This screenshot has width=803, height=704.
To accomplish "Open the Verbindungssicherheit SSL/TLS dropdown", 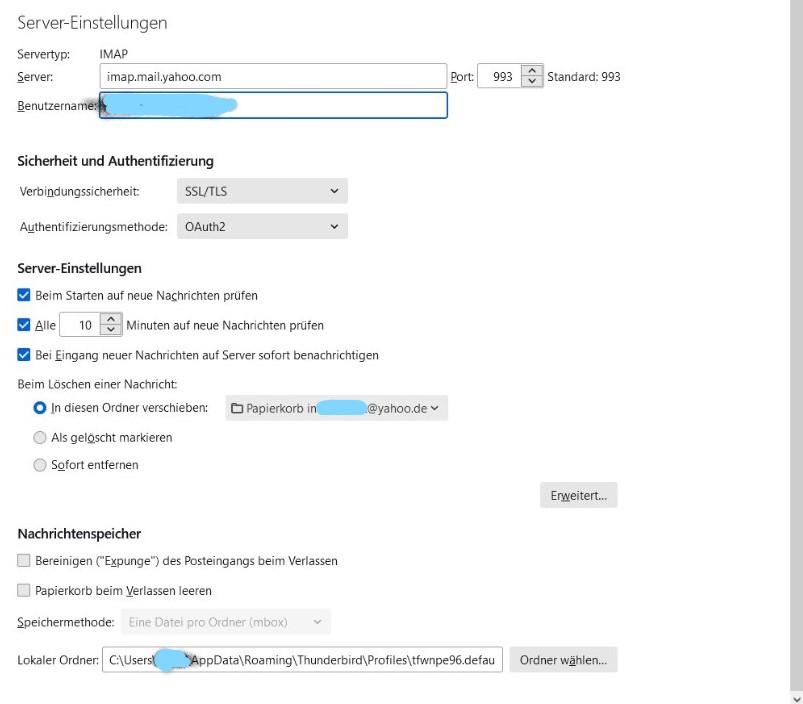I will coord(262,191).
